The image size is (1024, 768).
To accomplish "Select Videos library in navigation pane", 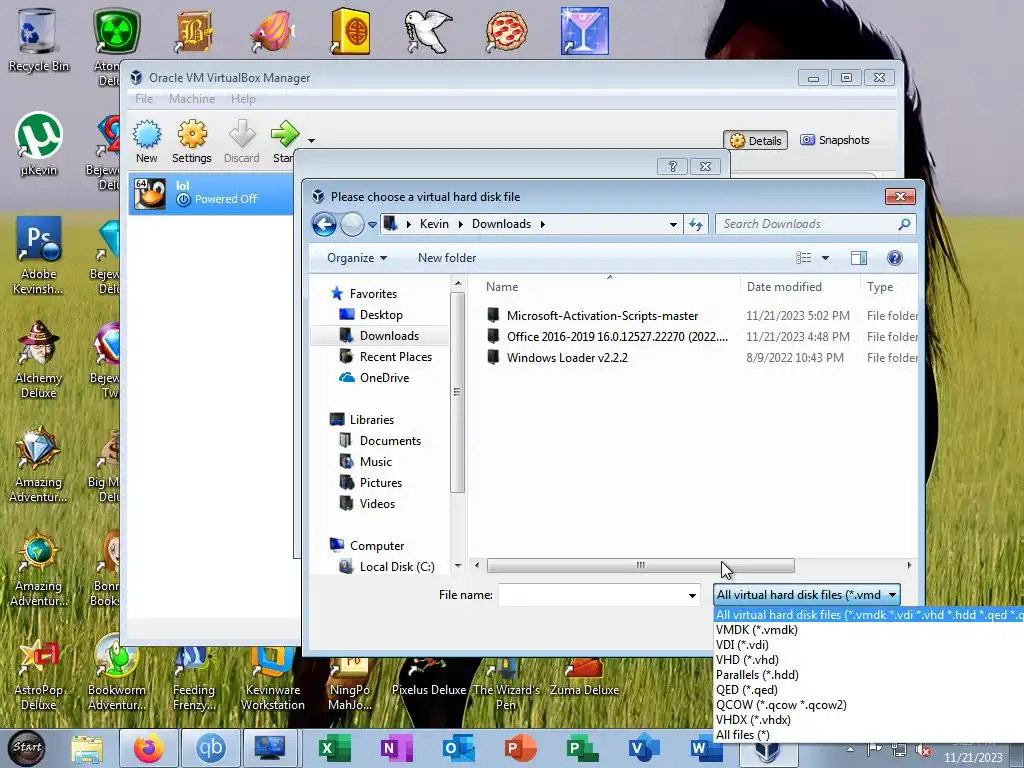I will pos(377,504).
